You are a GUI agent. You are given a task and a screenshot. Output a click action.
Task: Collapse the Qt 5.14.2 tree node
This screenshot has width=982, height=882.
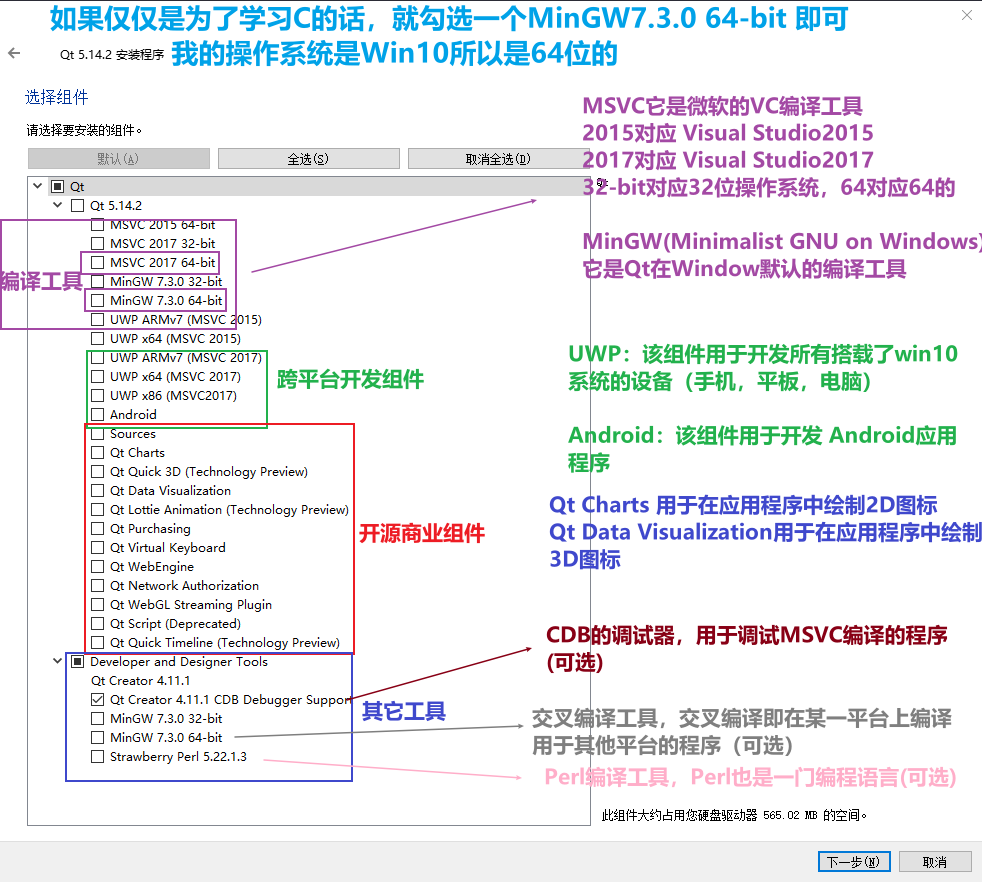(x=58, y=205)
